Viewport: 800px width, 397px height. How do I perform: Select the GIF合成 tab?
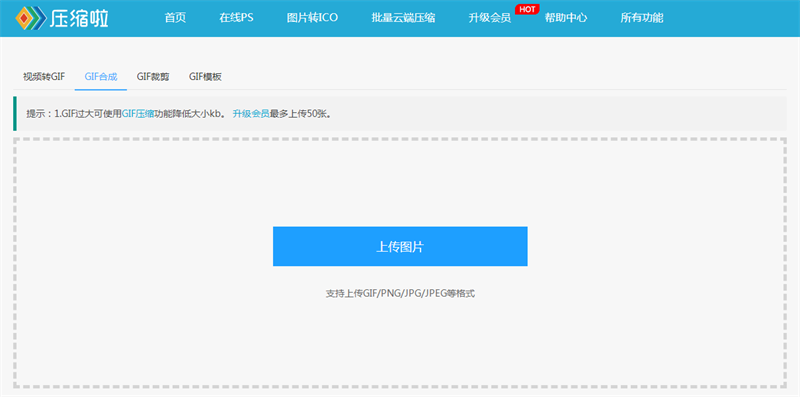click(x=101, y=77)
